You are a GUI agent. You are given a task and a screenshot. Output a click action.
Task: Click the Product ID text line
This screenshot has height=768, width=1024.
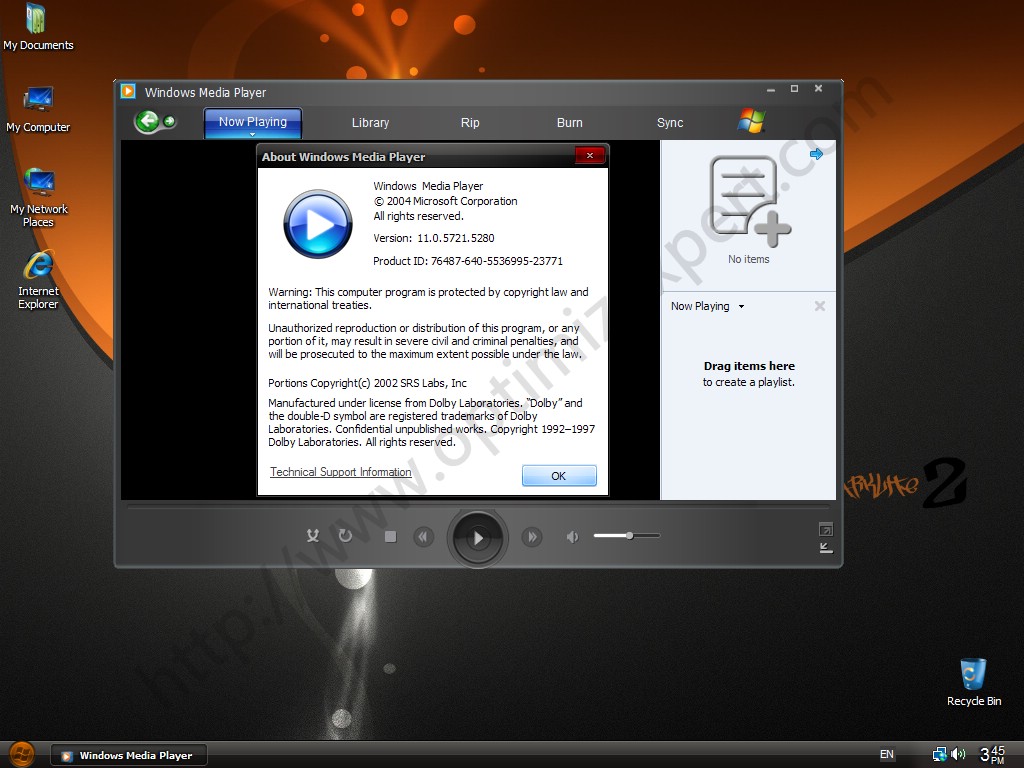pos(468,261)
